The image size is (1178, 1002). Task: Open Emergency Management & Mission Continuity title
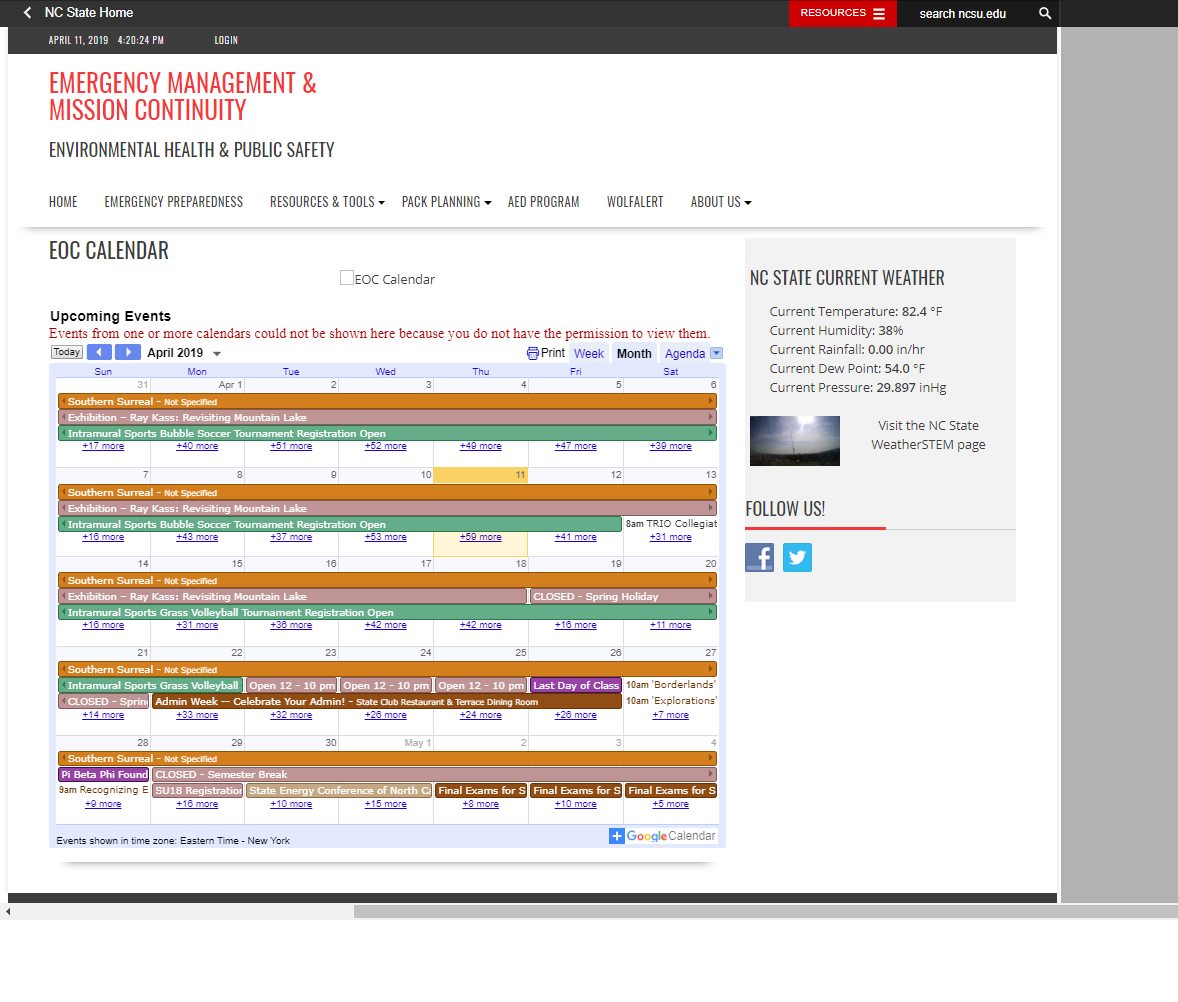click(183, 96)
